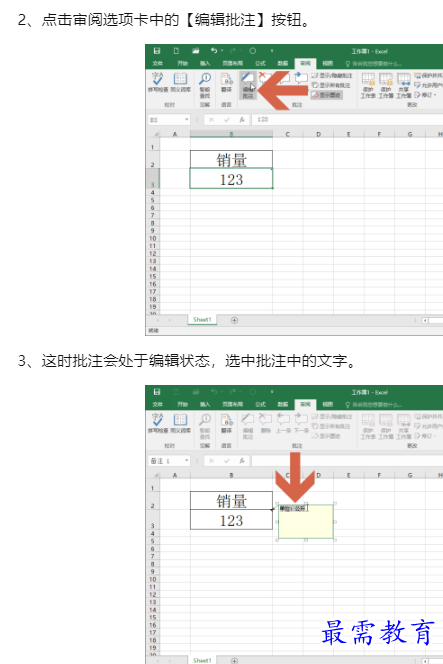Click Name Box showing B3 in step 2 Excel

click(165, 120)
